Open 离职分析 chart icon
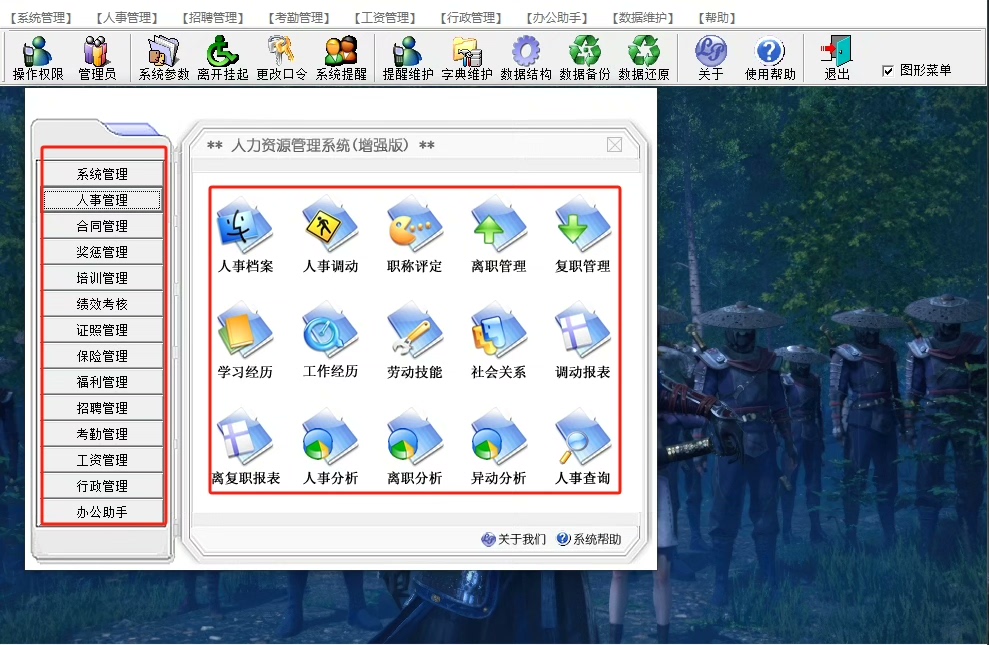 [x=414, y=446]
